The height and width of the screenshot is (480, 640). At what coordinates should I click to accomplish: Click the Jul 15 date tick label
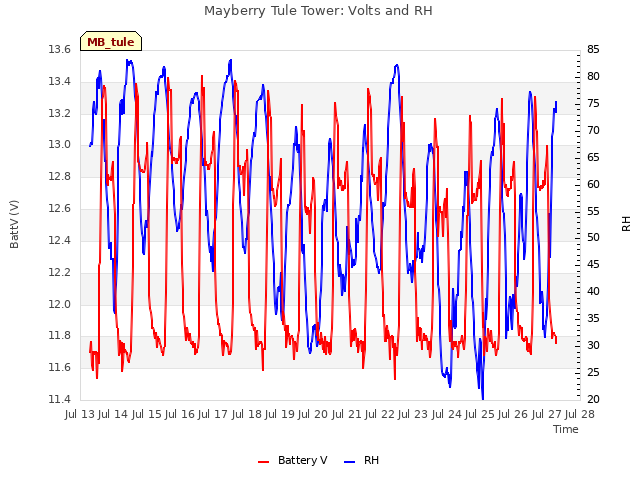coord(147,414)
